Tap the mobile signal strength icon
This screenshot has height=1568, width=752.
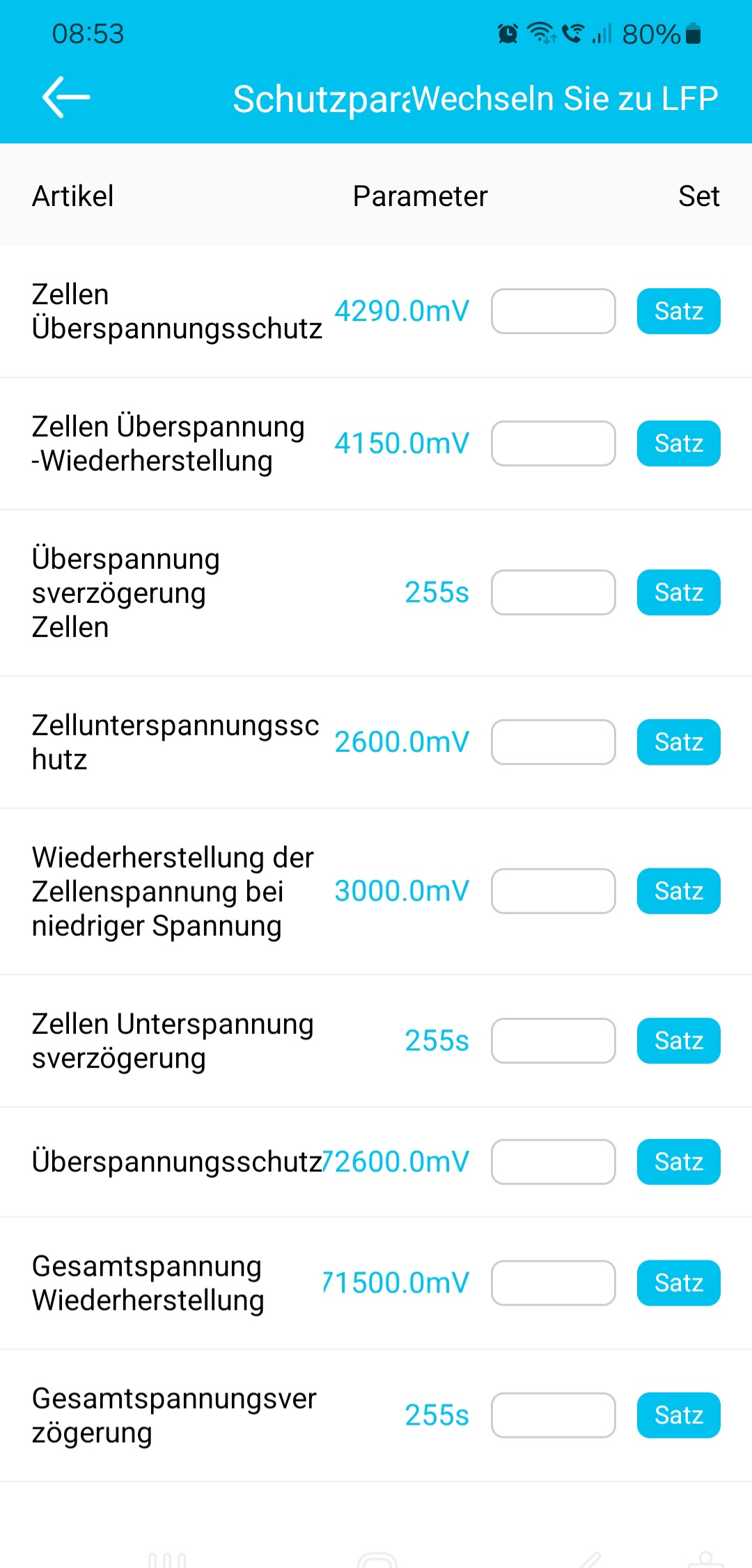click(602, 33)
